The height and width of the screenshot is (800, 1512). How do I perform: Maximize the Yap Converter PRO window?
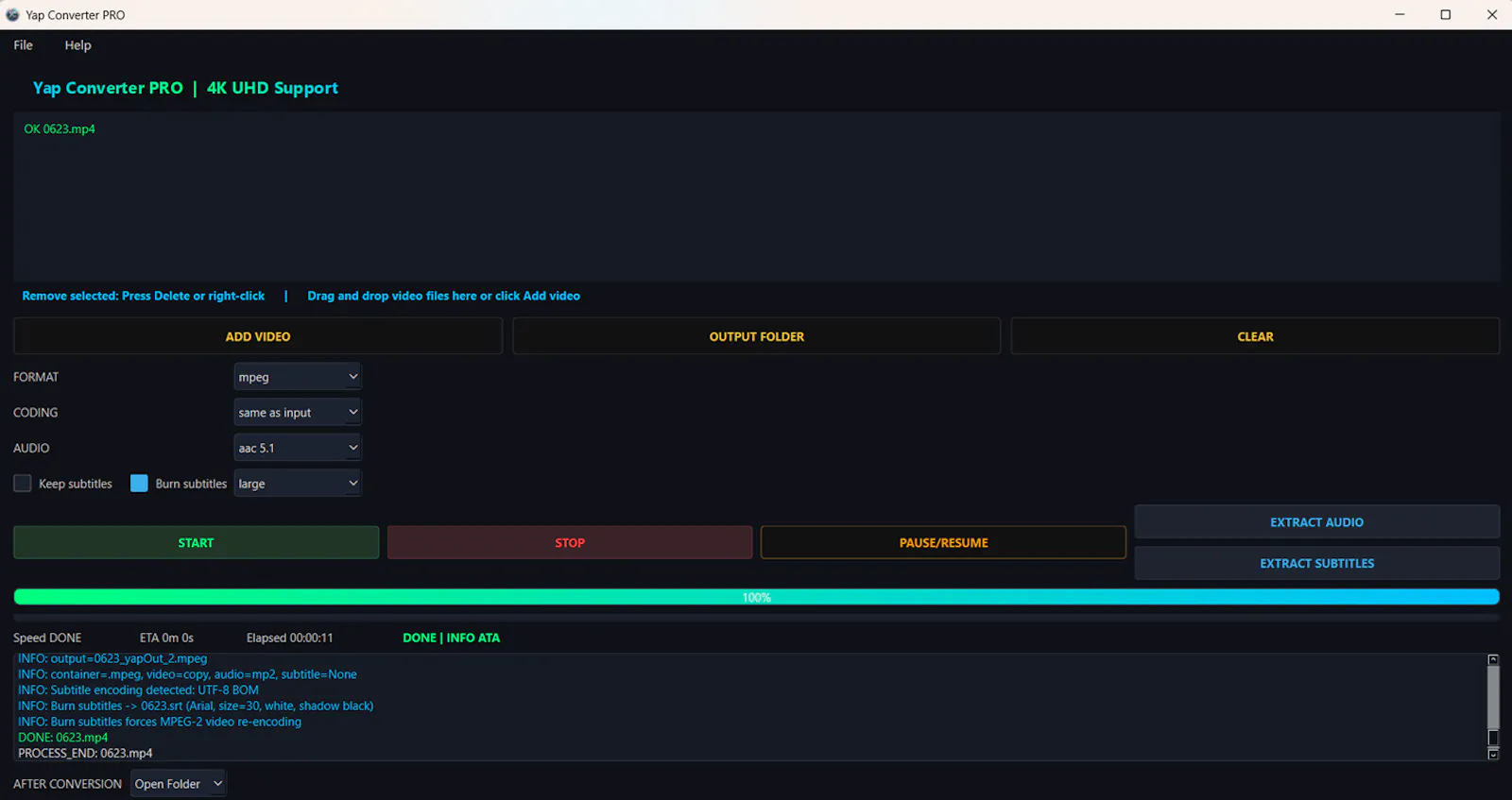point(1445,15)
